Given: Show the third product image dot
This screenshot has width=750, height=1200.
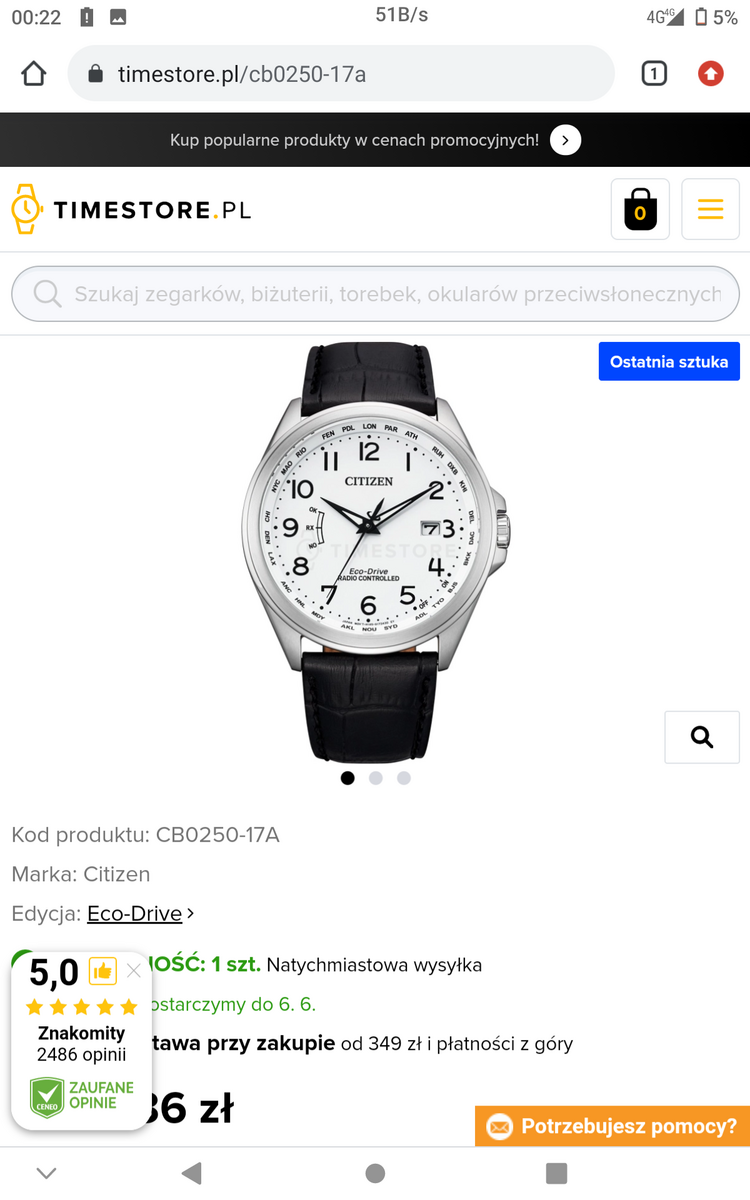Looking at the screenshot, I should point(404,778).
